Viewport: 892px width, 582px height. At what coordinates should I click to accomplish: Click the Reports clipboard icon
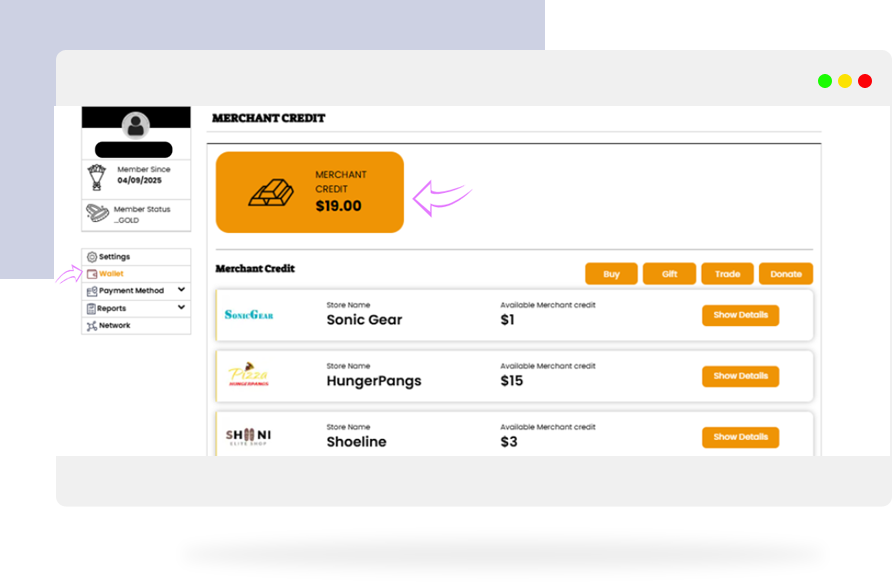coord(92,309)
